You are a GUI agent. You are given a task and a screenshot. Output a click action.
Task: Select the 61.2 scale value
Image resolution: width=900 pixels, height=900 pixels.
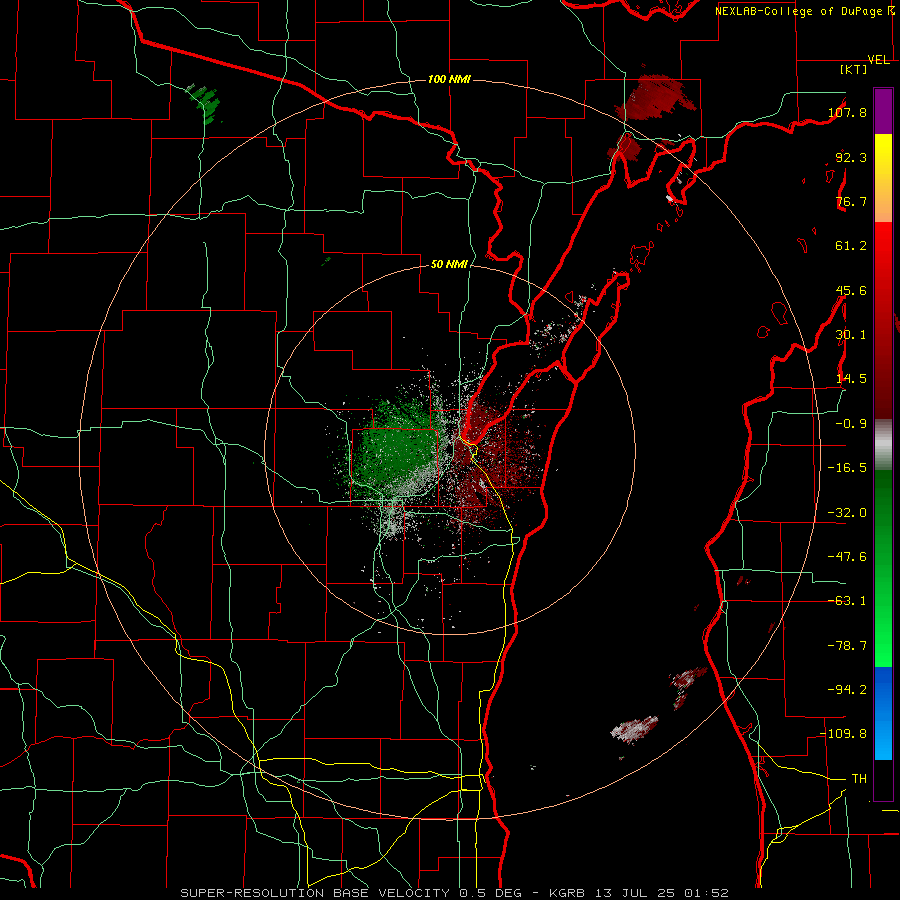pyautogui.click(x=851, y=246)
